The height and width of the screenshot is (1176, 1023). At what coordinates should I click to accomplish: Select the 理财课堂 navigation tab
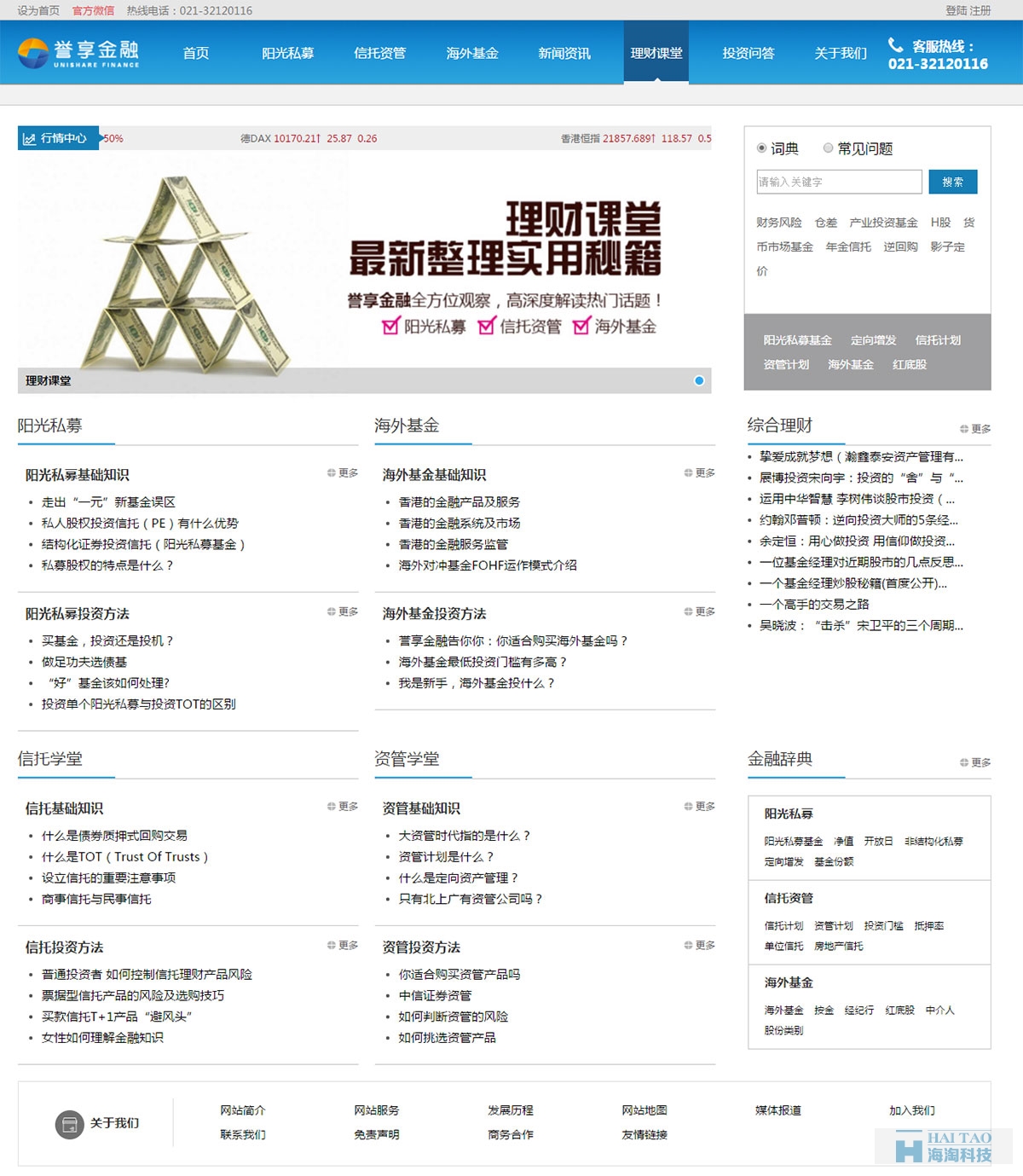click(656, 53)
